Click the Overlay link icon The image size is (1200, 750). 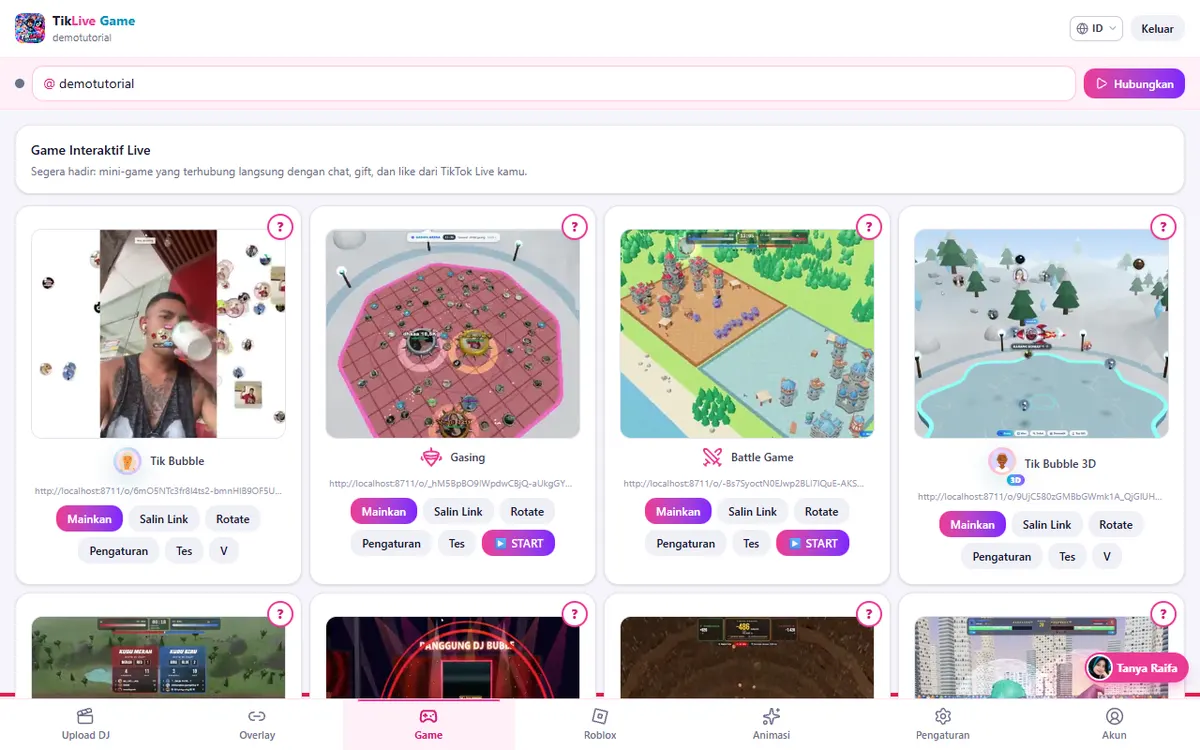[x=257, y=716]
